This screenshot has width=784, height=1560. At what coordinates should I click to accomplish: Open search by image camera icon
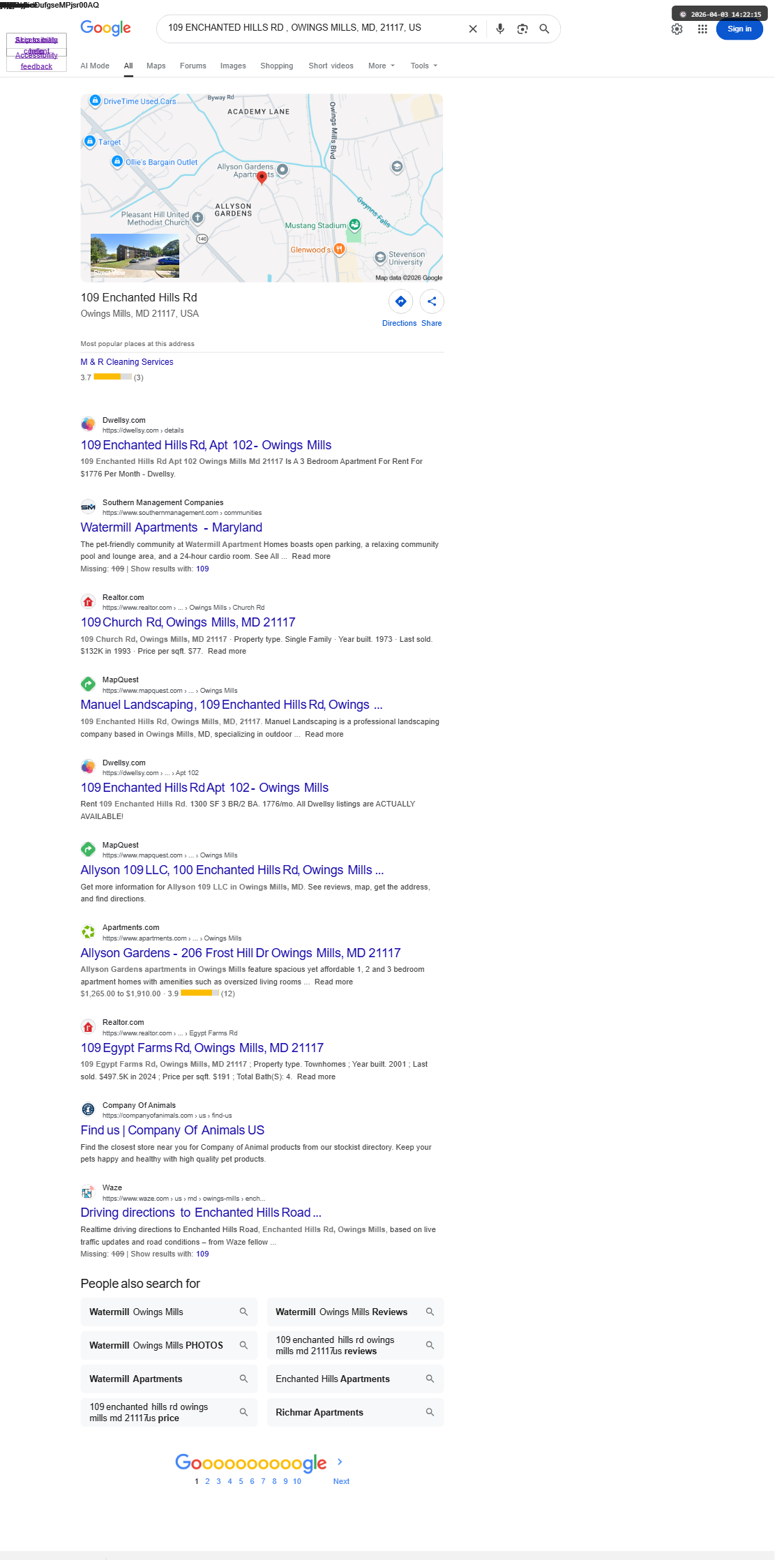click(522, 29)
